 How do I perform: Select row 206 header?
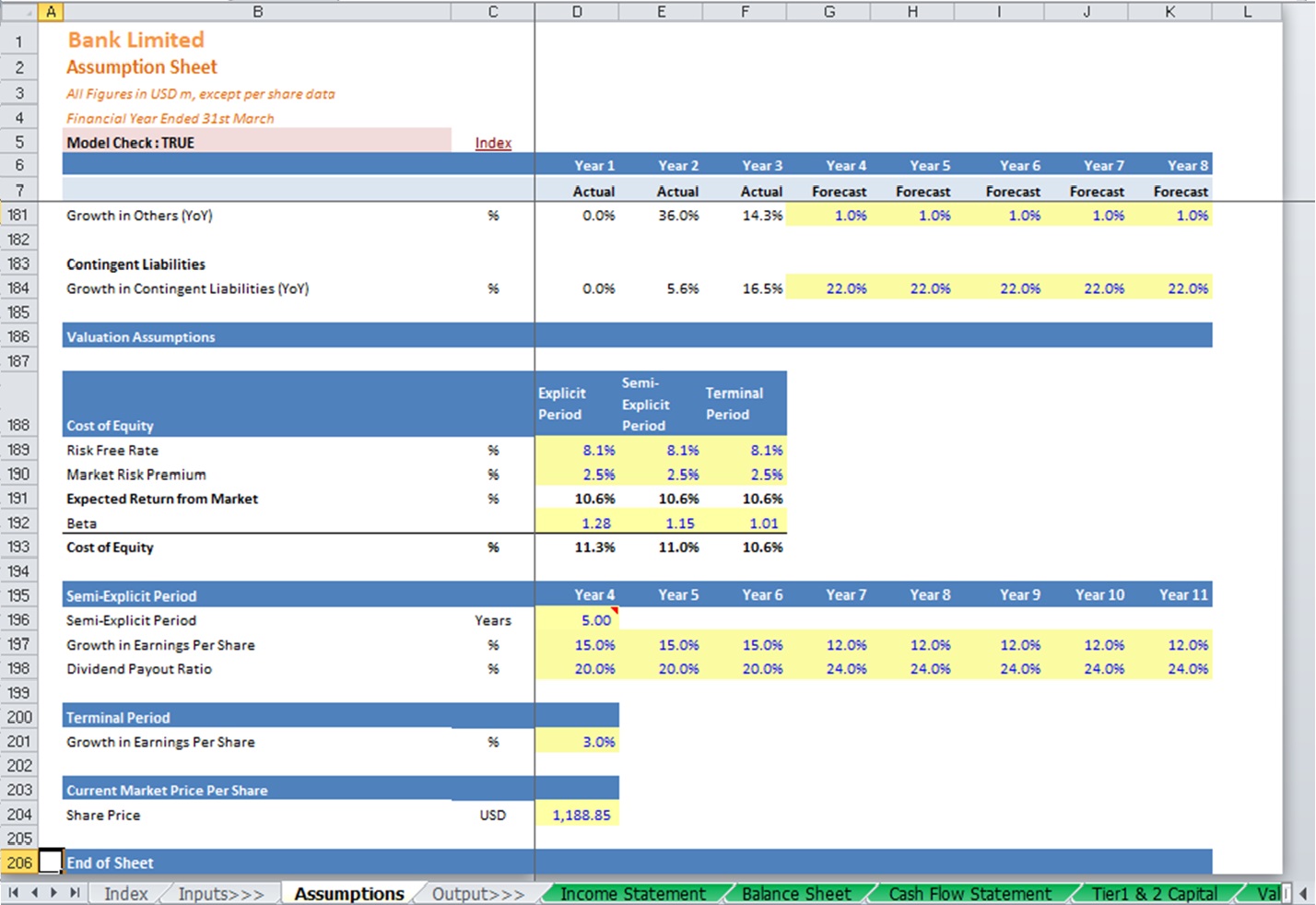tap(18, 863)
